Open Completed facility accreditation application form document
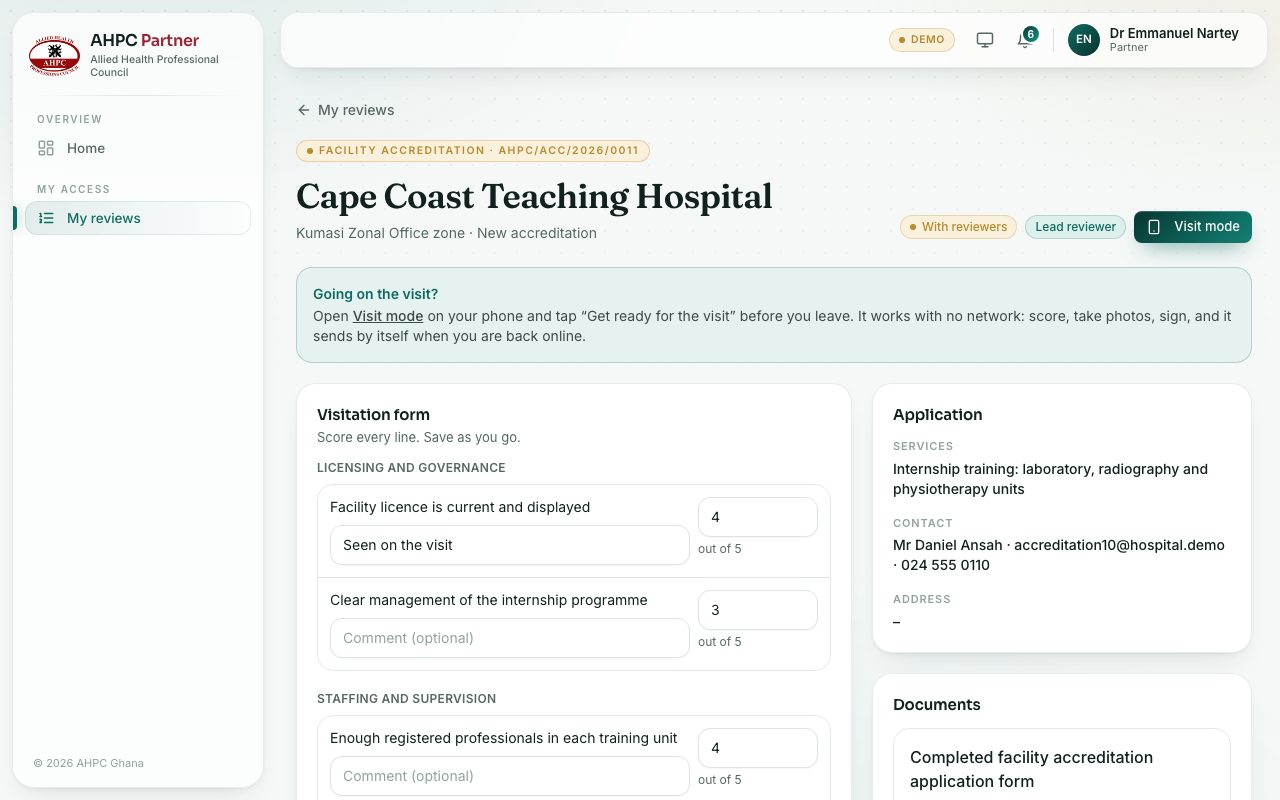This screenshot has height=800, width=1280. (1031, 769)
